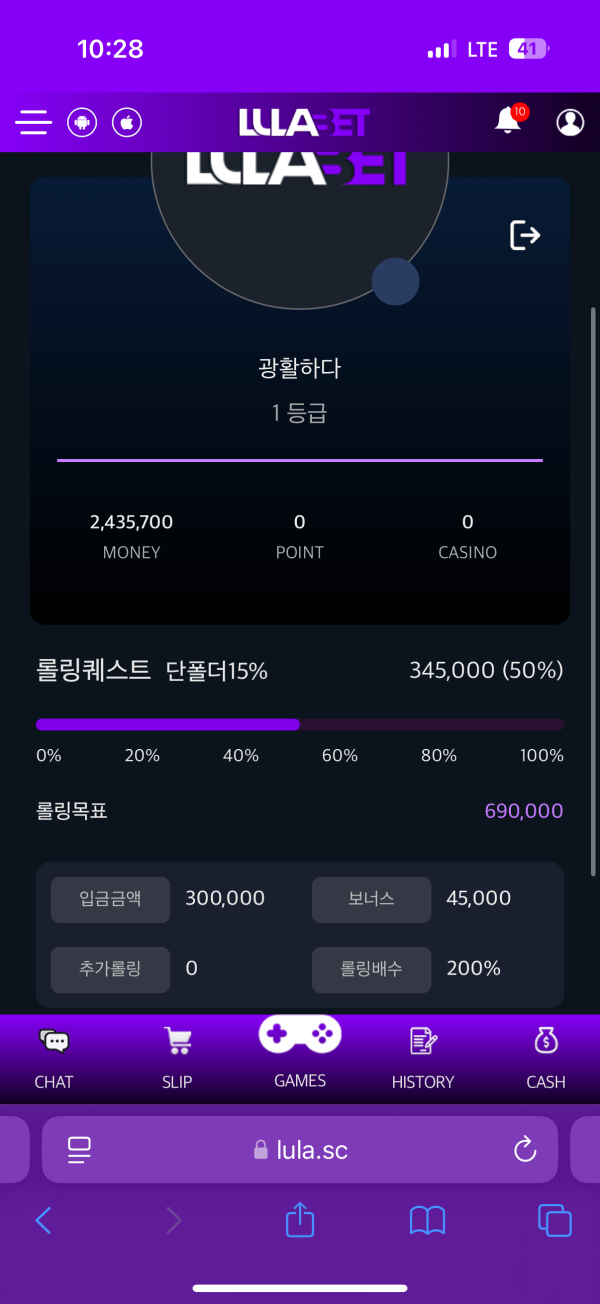Open the SLIP cart tab
This screenshot has width=600, height=1304.
click(x=177, y=1059)
